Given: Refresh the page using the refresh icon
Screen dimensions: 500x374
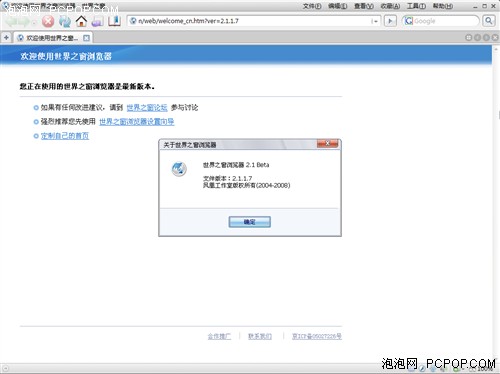Looking at the screenshot, I should 65,22.
